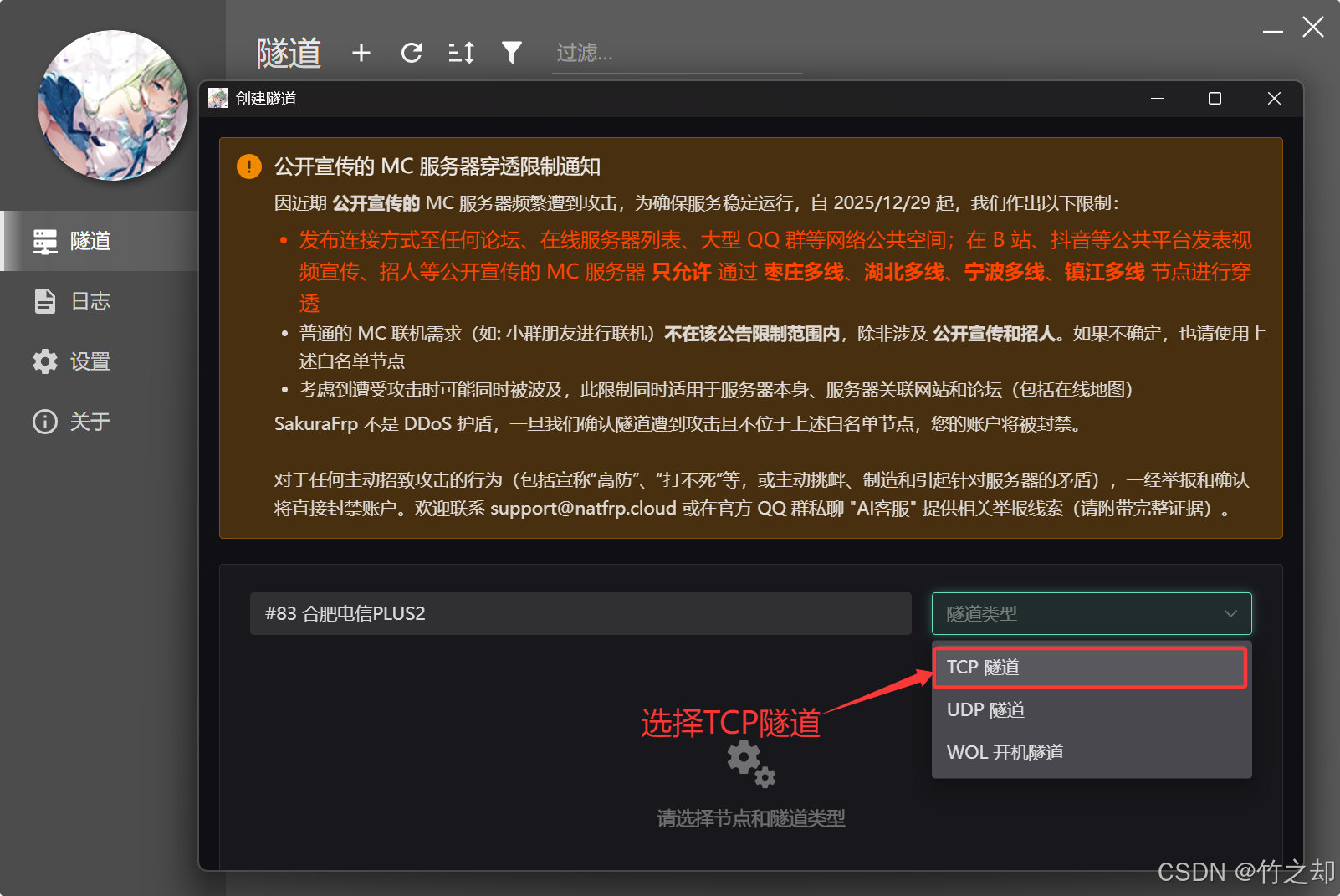Click the gears placeholder above 请选择节点和隧道类型
This screenshot has width=1340, height=896.
point(750,763)
